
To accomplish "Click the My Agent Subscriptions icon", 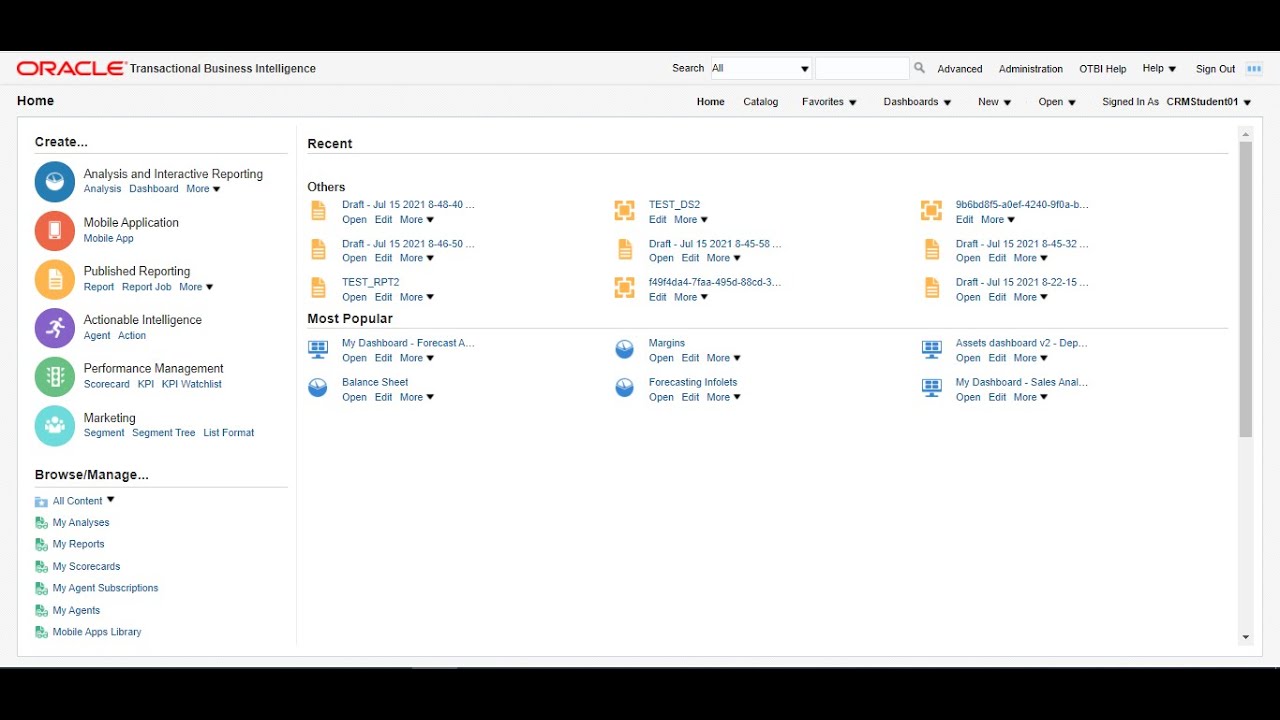I will coord(41,589).
